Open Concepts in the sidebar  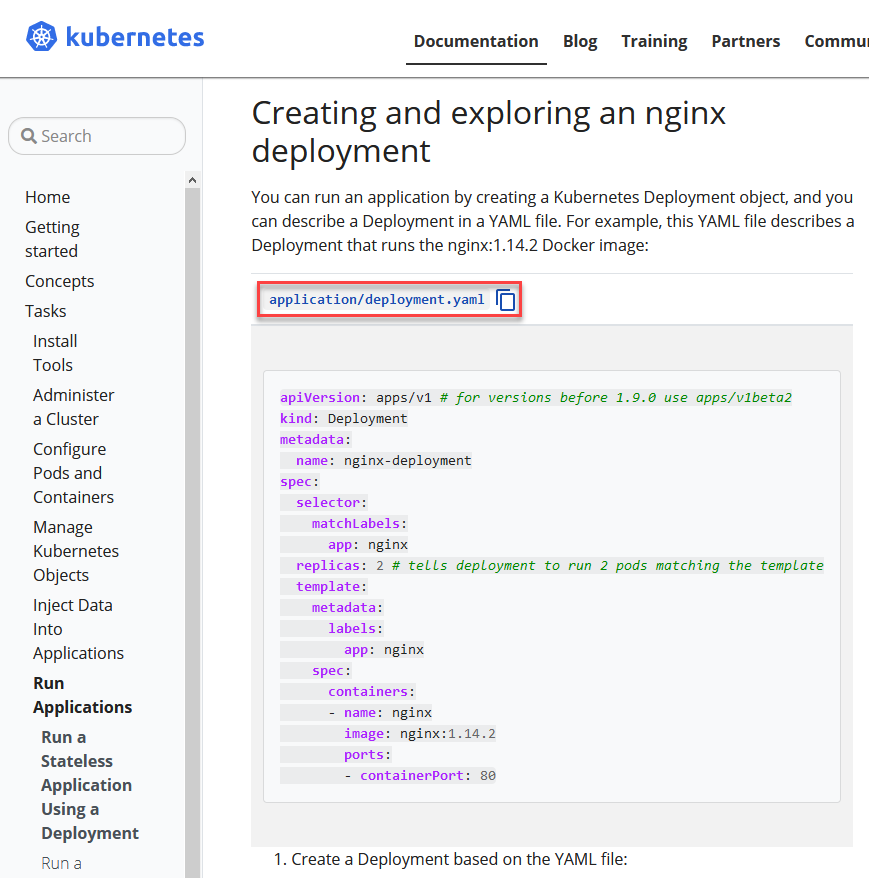click(x=59, y=281)
